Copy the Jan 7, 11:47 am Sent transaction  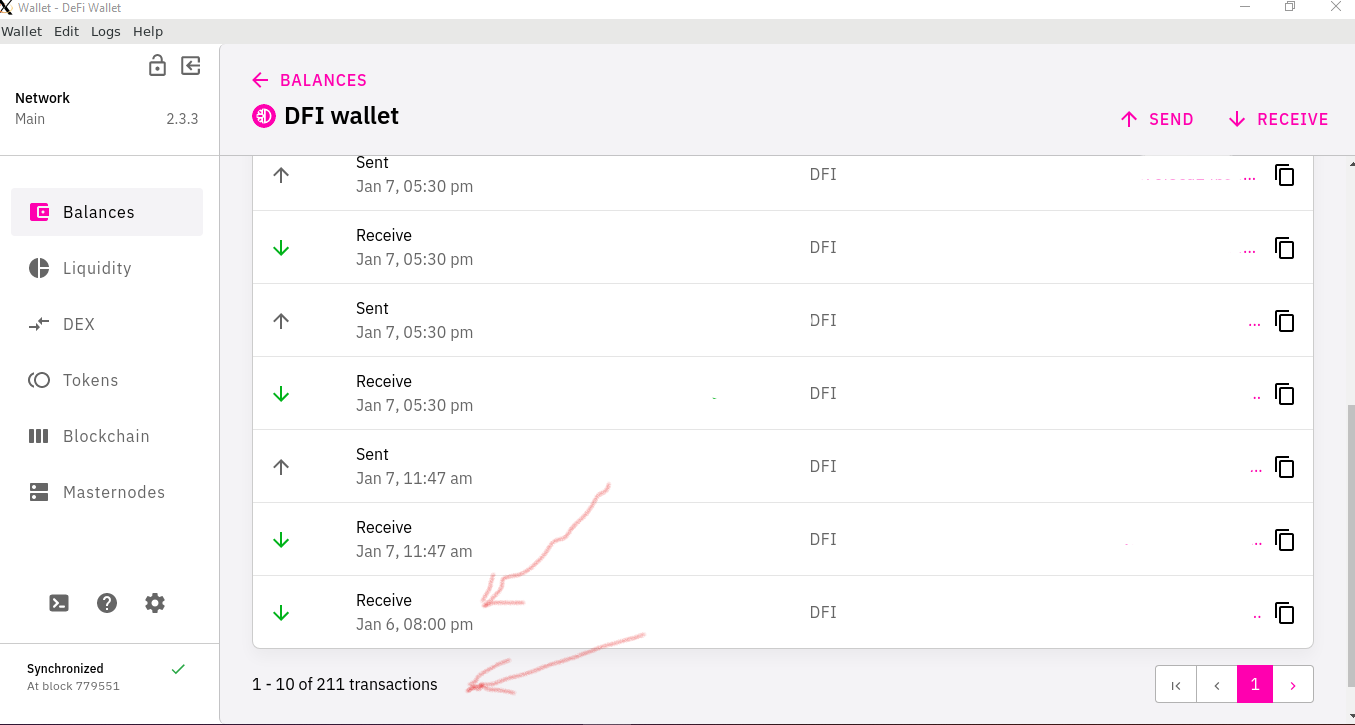[1285, 467]
